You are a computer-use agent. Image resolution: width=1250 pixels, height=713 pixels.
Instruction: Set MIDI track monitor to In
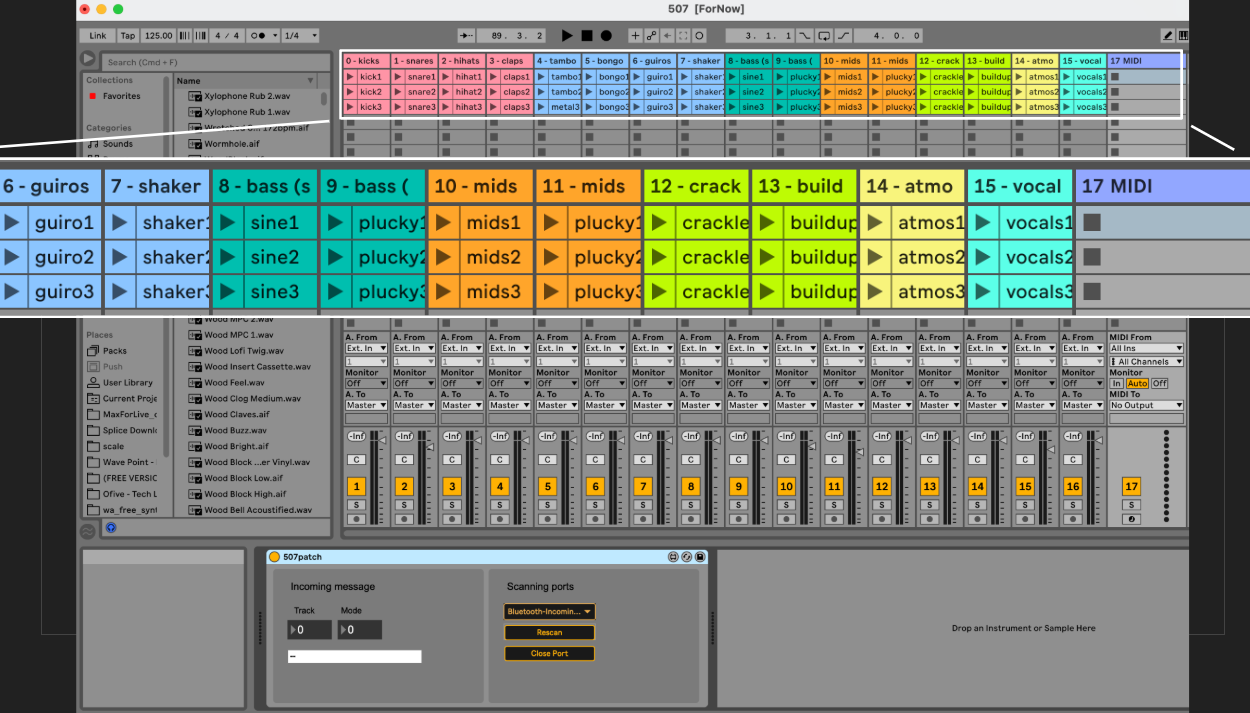[x=1117, y=384]
